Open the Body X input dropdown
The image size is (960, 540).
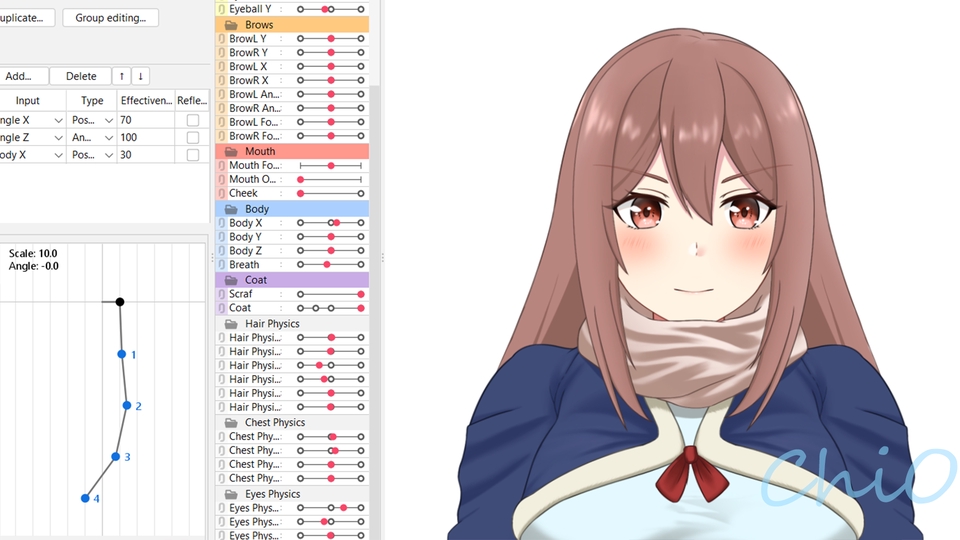(x=58, y=156)
